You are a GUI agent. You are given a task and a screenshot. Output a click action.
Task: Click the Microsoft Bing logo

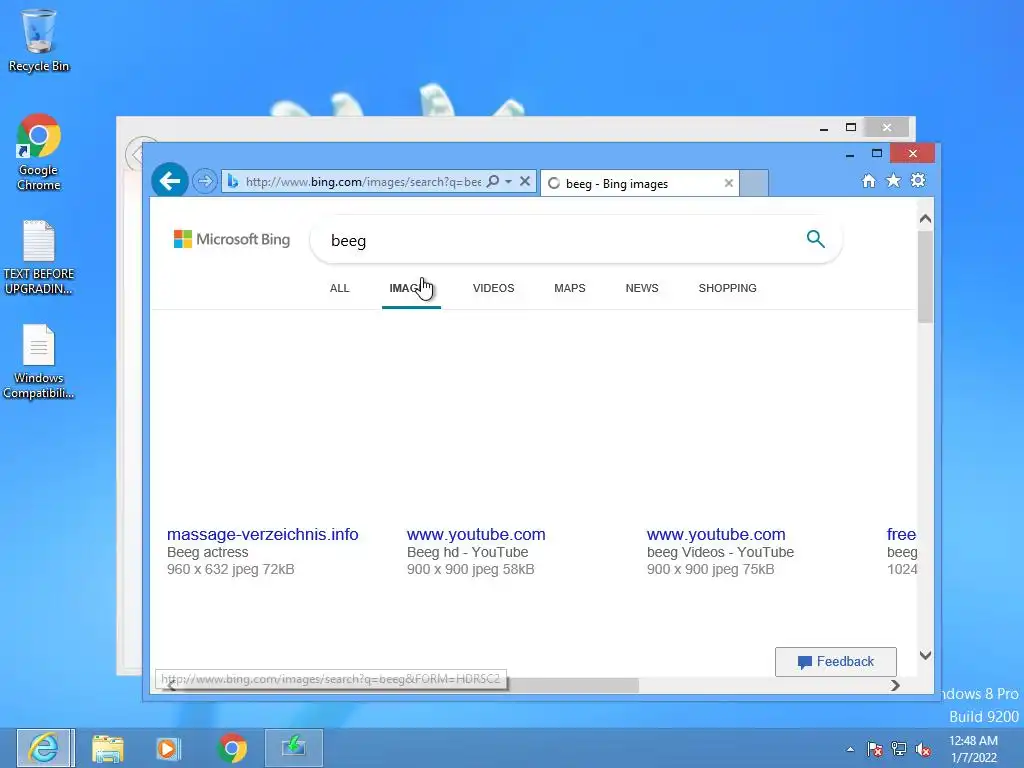232,239
